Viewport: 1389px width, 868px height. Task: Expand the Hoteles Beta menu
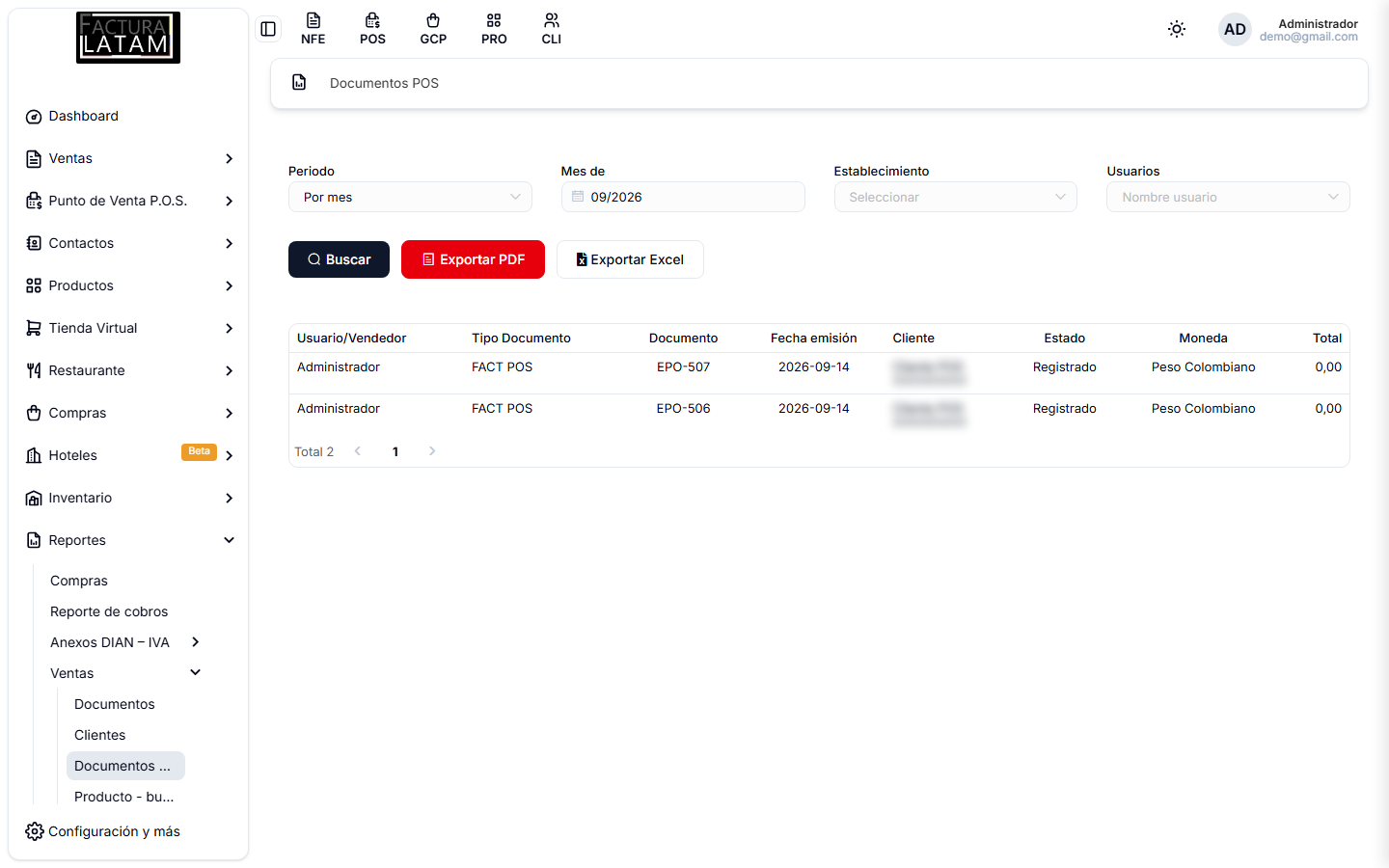pos(128,455)
